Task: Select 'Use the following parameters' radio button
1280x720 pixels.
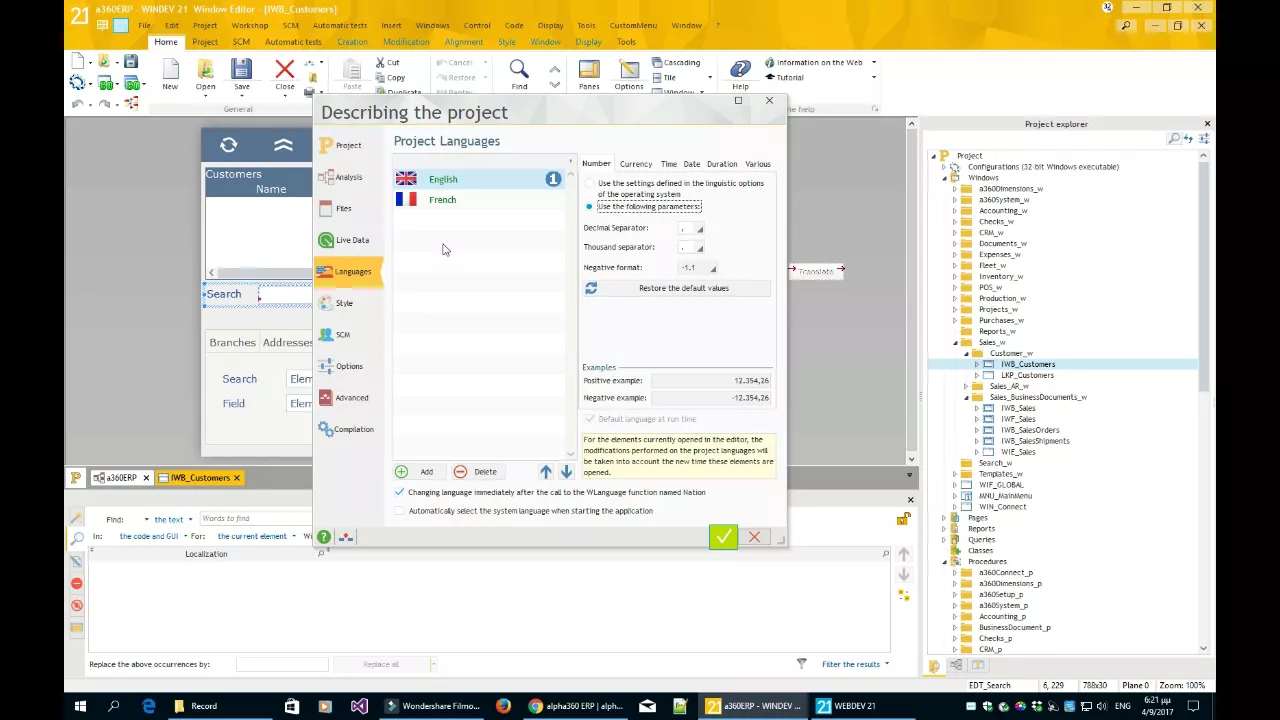Action: pos(589,206)
